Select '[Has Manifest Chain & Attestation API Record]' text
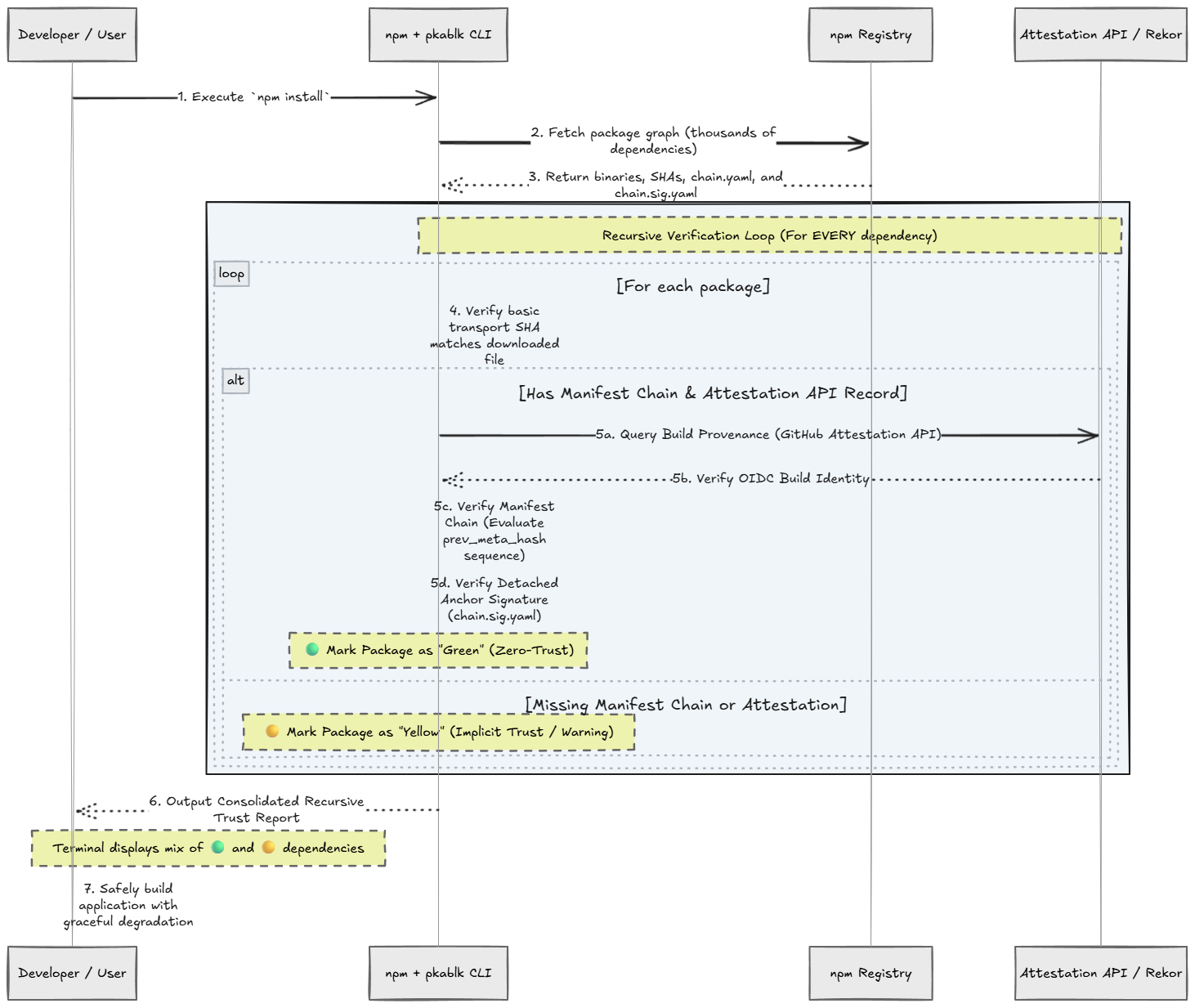1195x1008 pixels. tap(713, 393)
